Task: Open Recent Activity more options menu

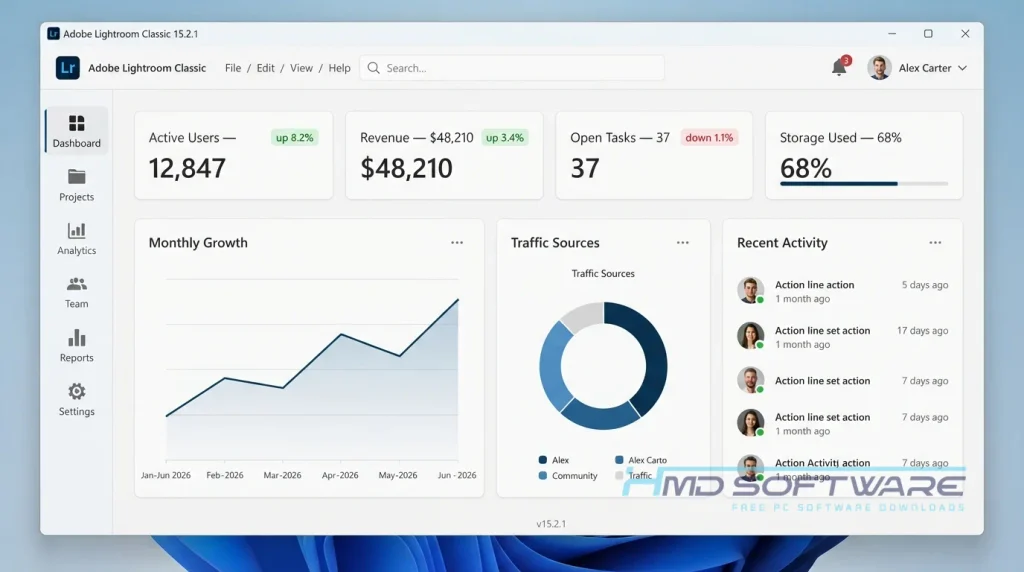Action: [x=935, y=242]
